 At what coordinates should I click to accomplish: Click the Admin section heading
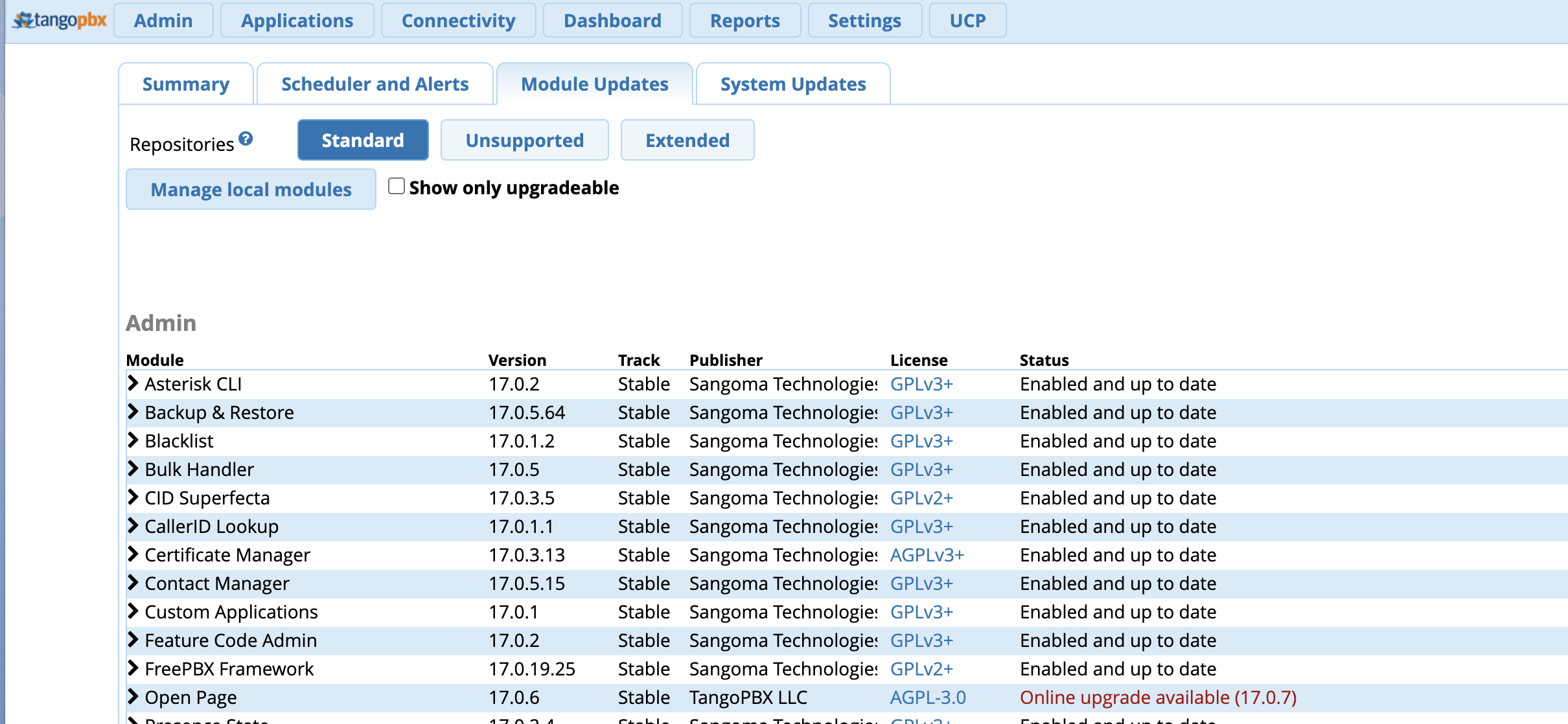coord(161,322)
